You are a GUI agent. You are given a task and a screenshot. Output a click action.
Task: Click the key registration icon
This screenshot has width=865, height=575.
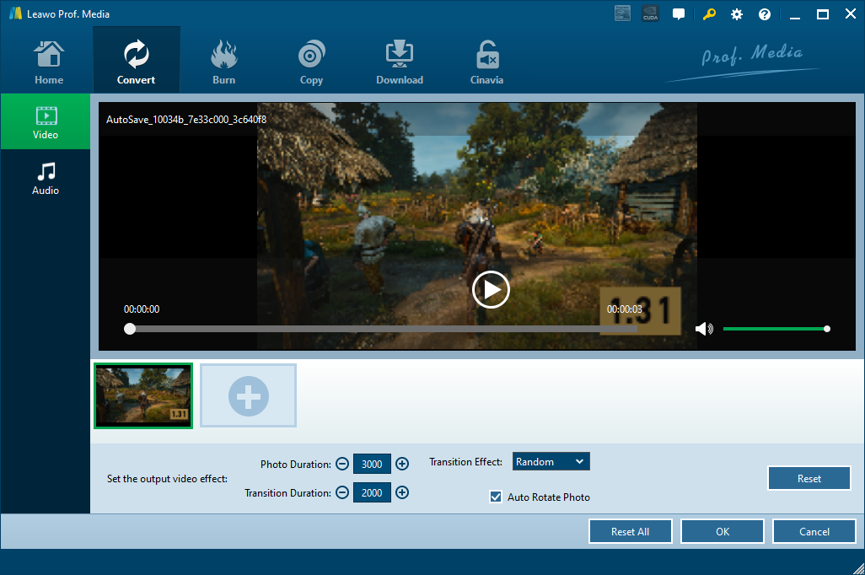[709, 14]
